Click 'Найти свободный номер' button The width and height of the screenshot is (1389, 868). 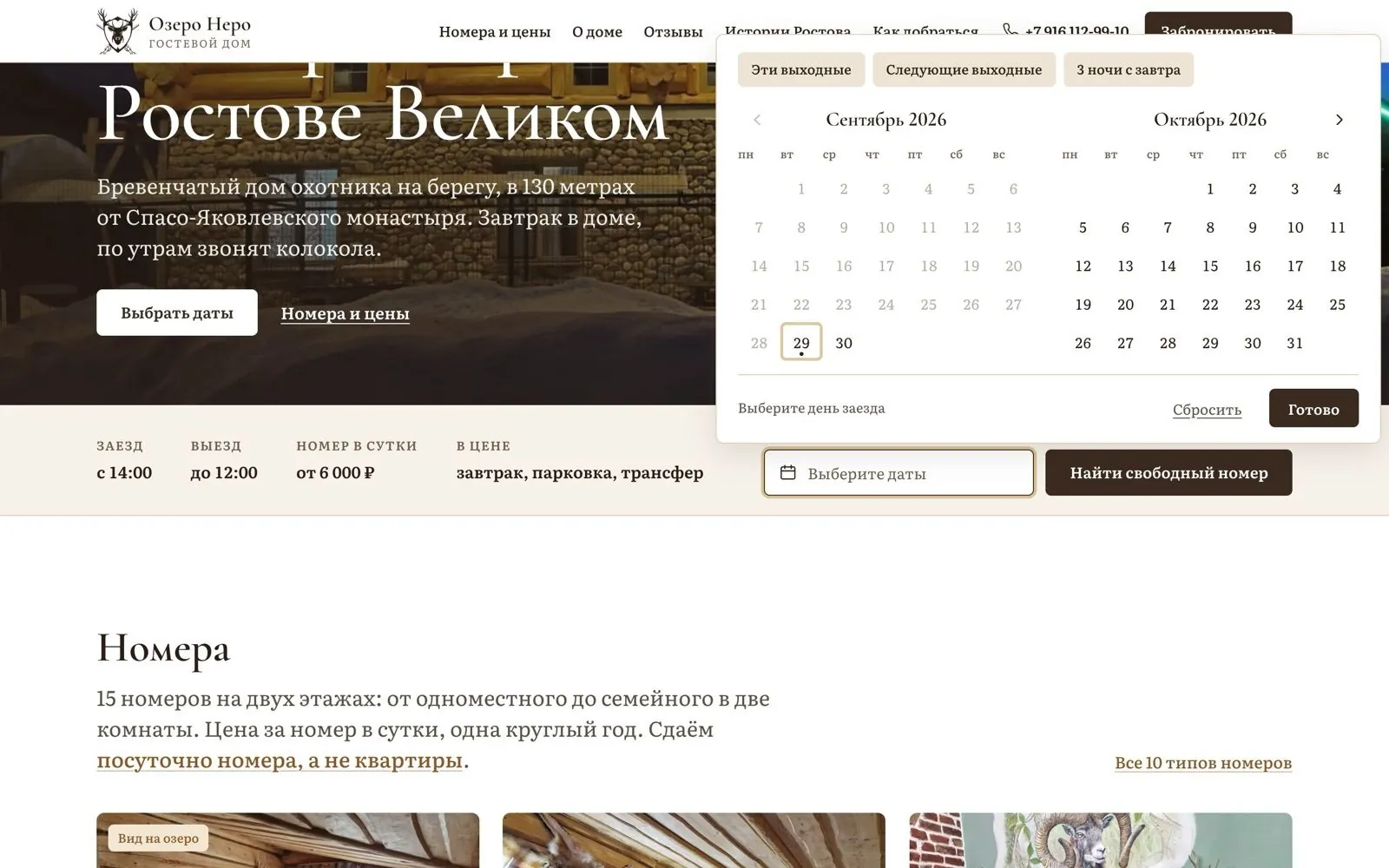1168,473
